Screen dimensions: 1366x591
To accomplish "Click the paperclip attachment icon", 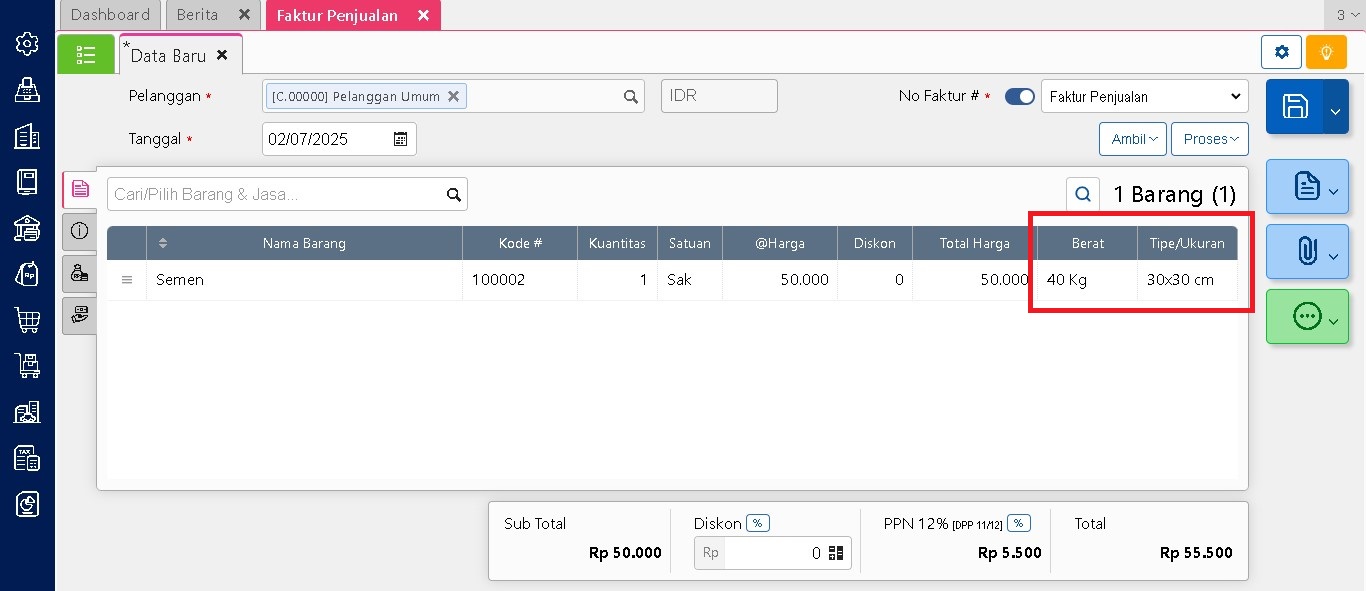I will coord(1306,252).
